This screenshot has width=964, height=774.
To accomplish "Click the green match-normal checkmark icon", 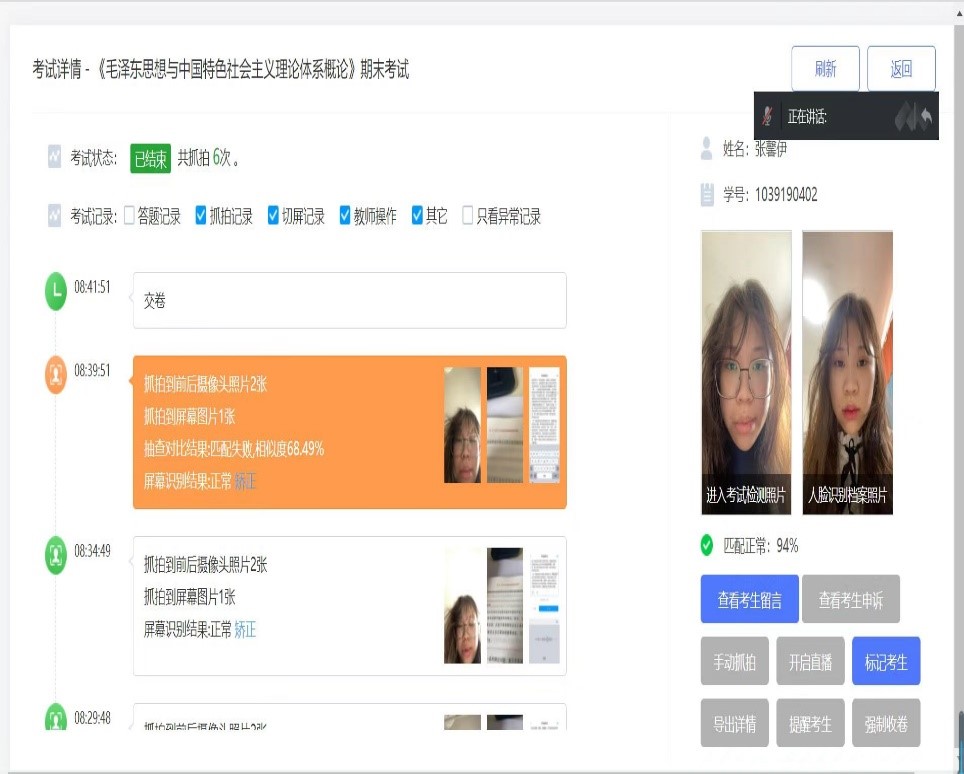I will 707,546.
